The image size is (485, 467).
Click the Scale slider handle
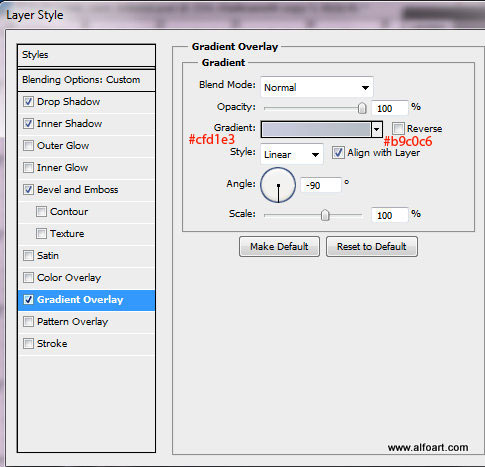pyautogui.click(x=325, y=215)
